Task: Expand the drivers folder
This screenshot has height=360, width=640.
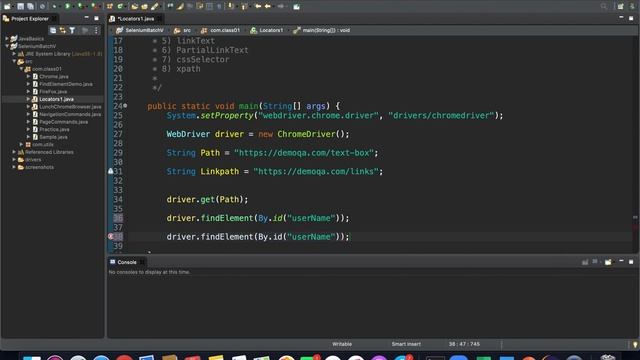Action: [x=14, y=160]
